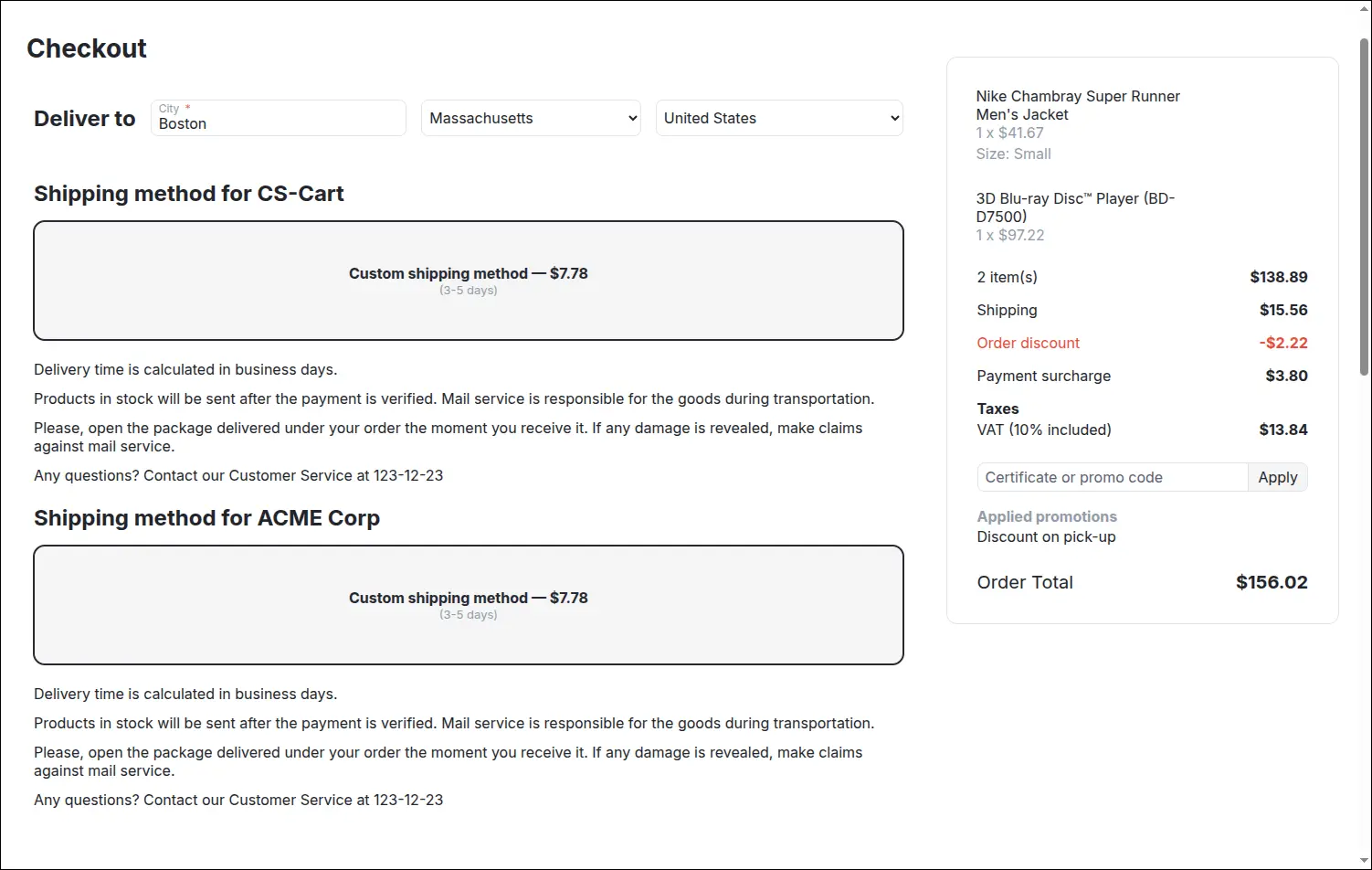1372x870 pixels.
Task: Click the Payment surcharge row
Action: (1142, 376)
